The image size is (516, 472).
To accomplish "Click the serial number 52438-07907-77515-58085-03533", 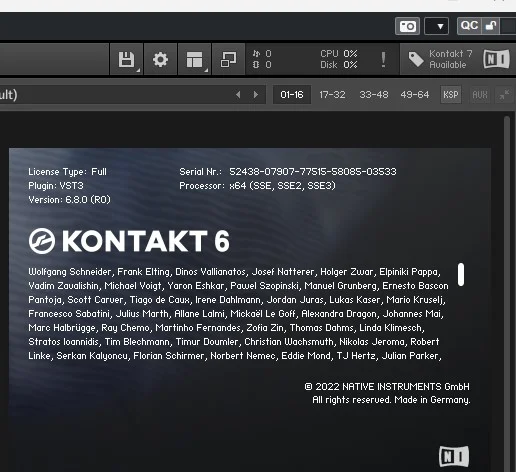I will coord(313,172).
